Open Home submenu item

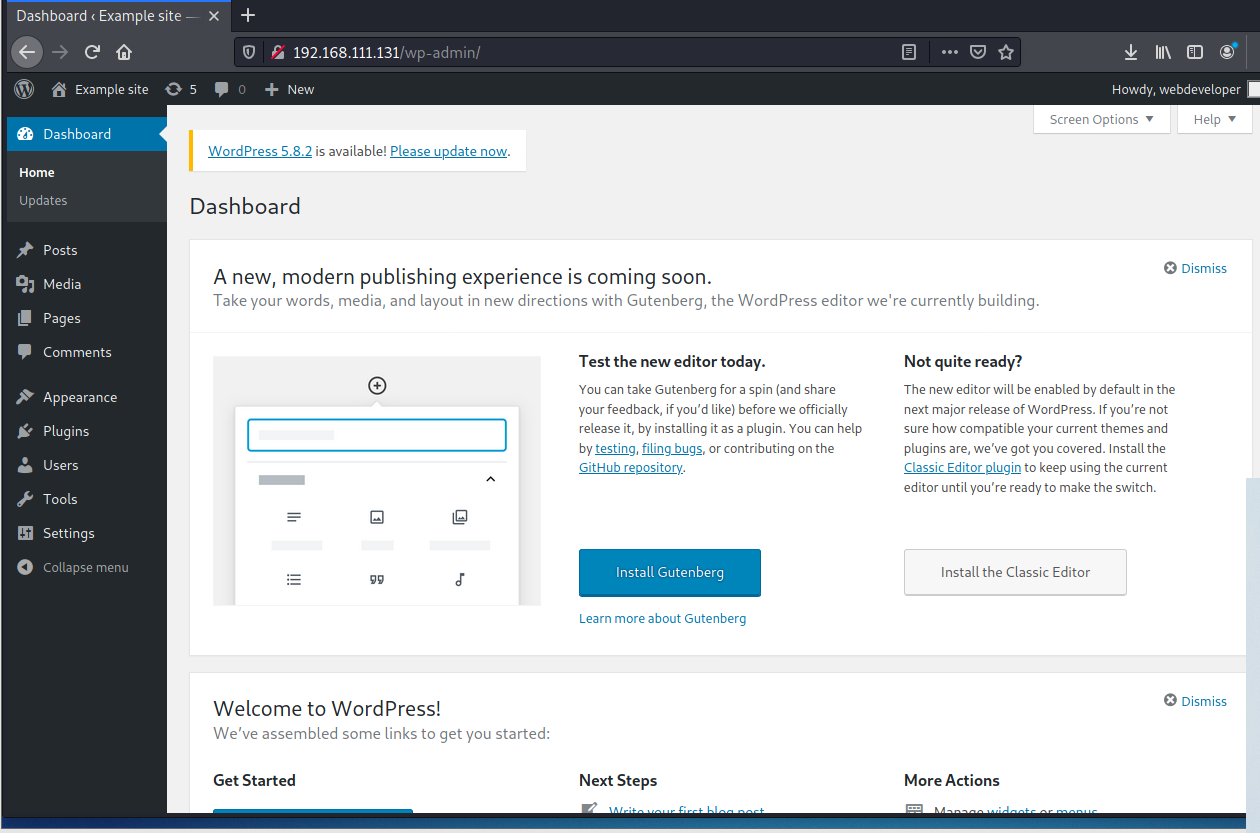click(37, 172)
